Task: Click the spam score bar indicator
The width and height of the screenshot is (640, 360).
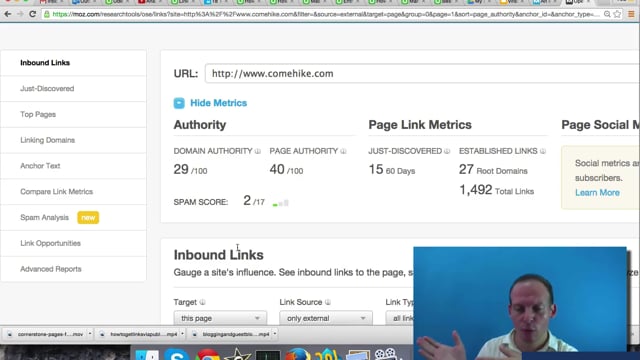Action: 281,203
